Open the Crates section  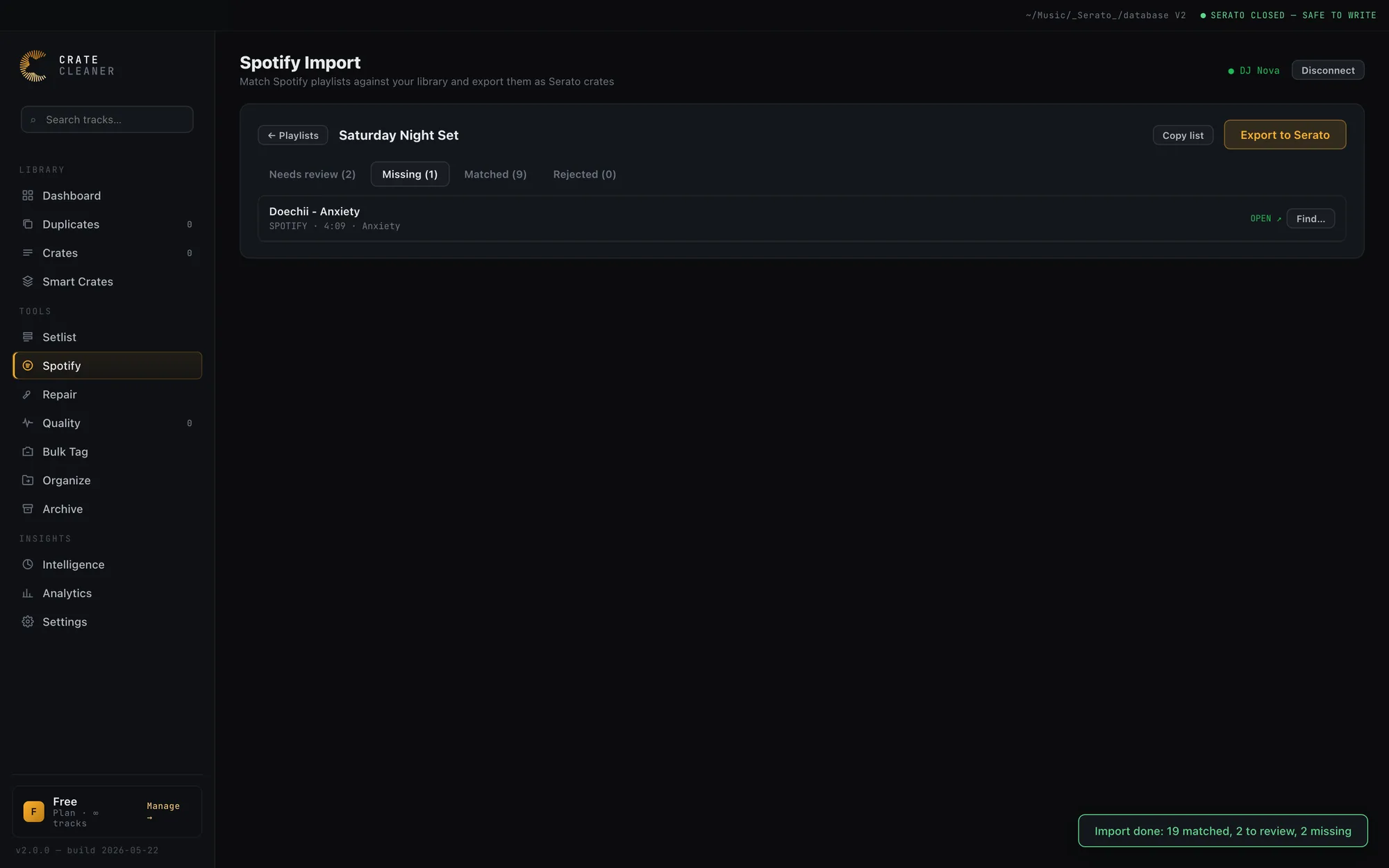(x=108, y=253)
